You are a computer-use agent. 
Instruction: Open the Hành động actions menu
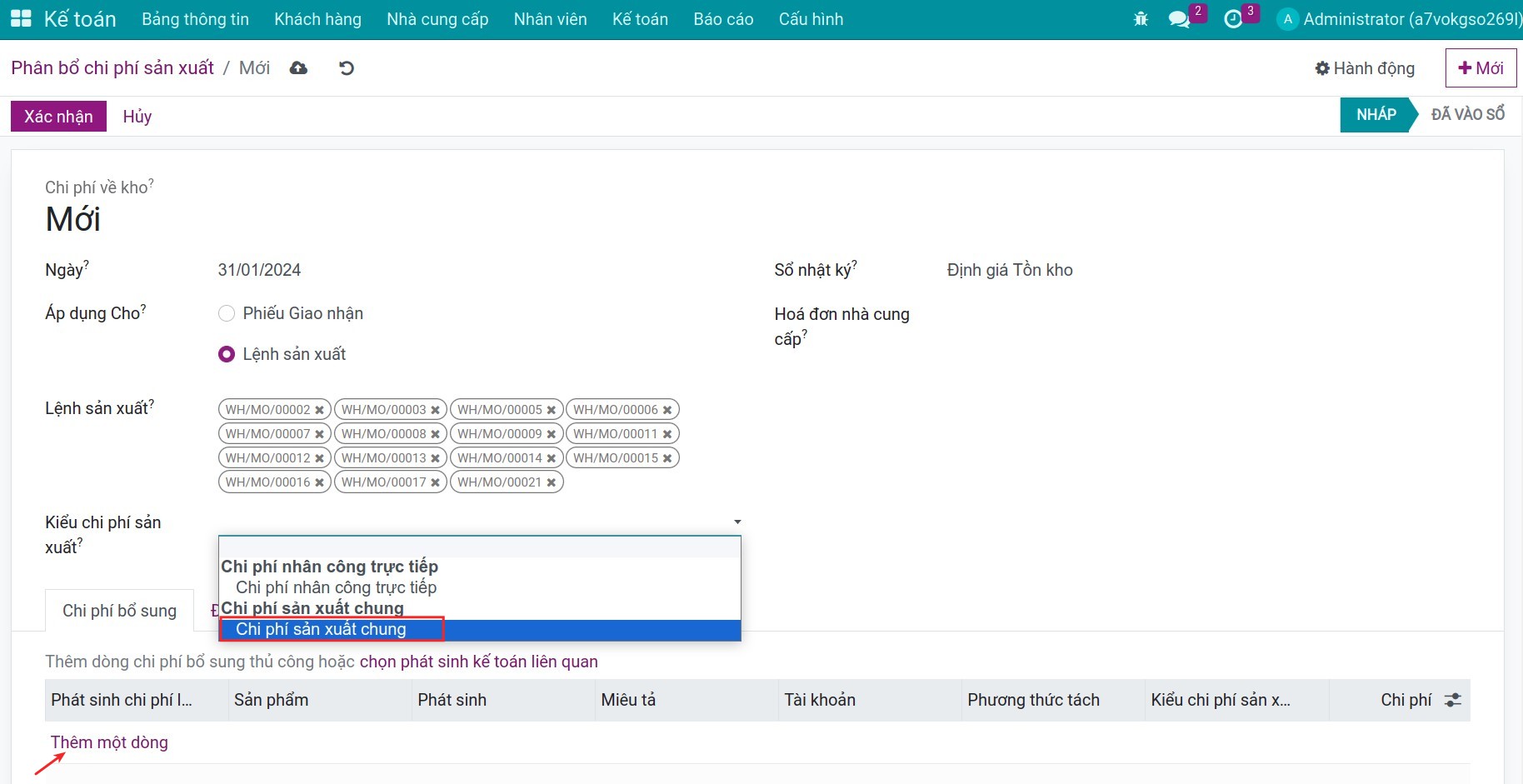(x=1365, y=68)
